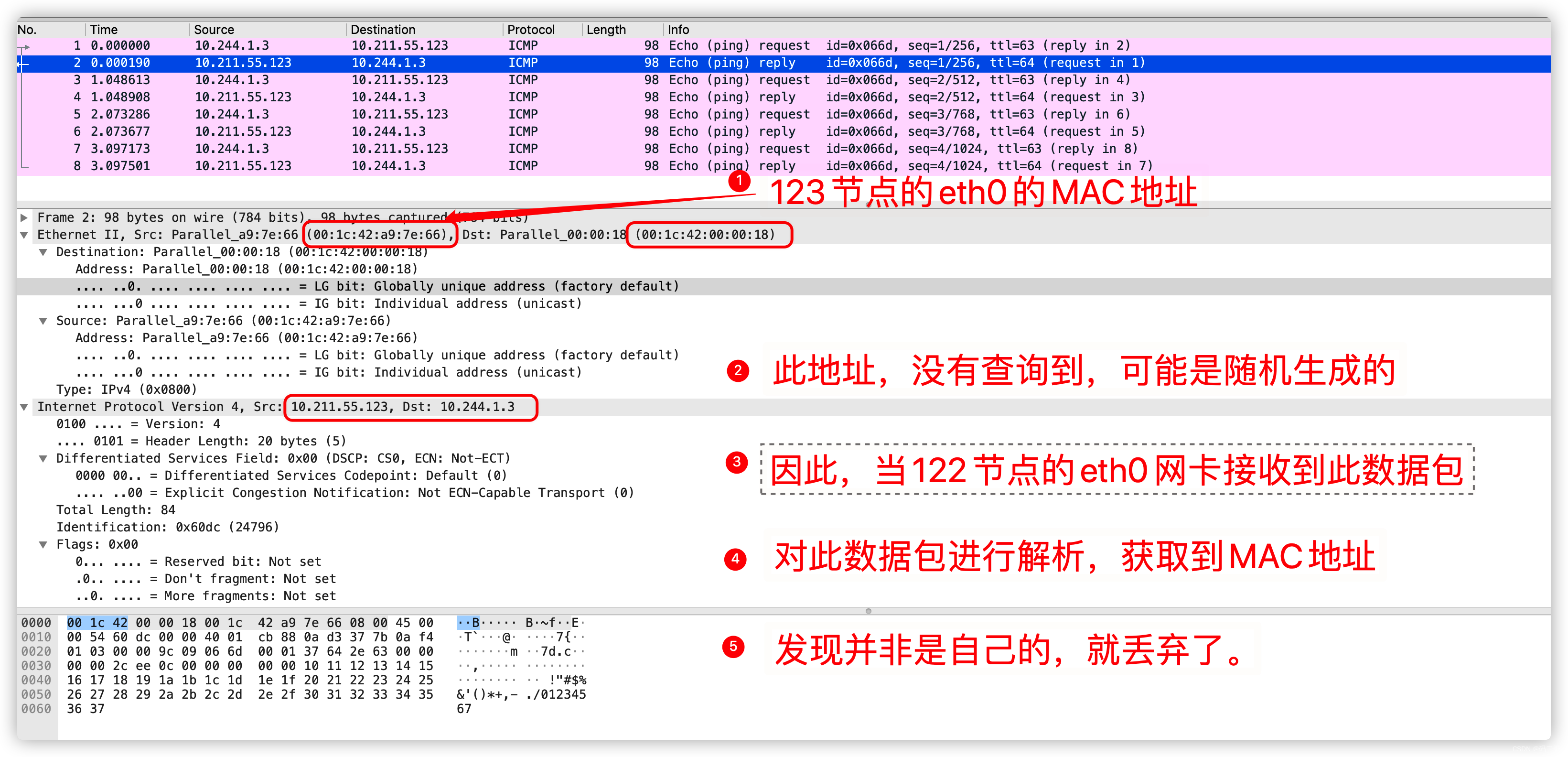Select packet 7 at time 3.097173
Viewport: 1568px width, 757px height.
coord(784,149)
